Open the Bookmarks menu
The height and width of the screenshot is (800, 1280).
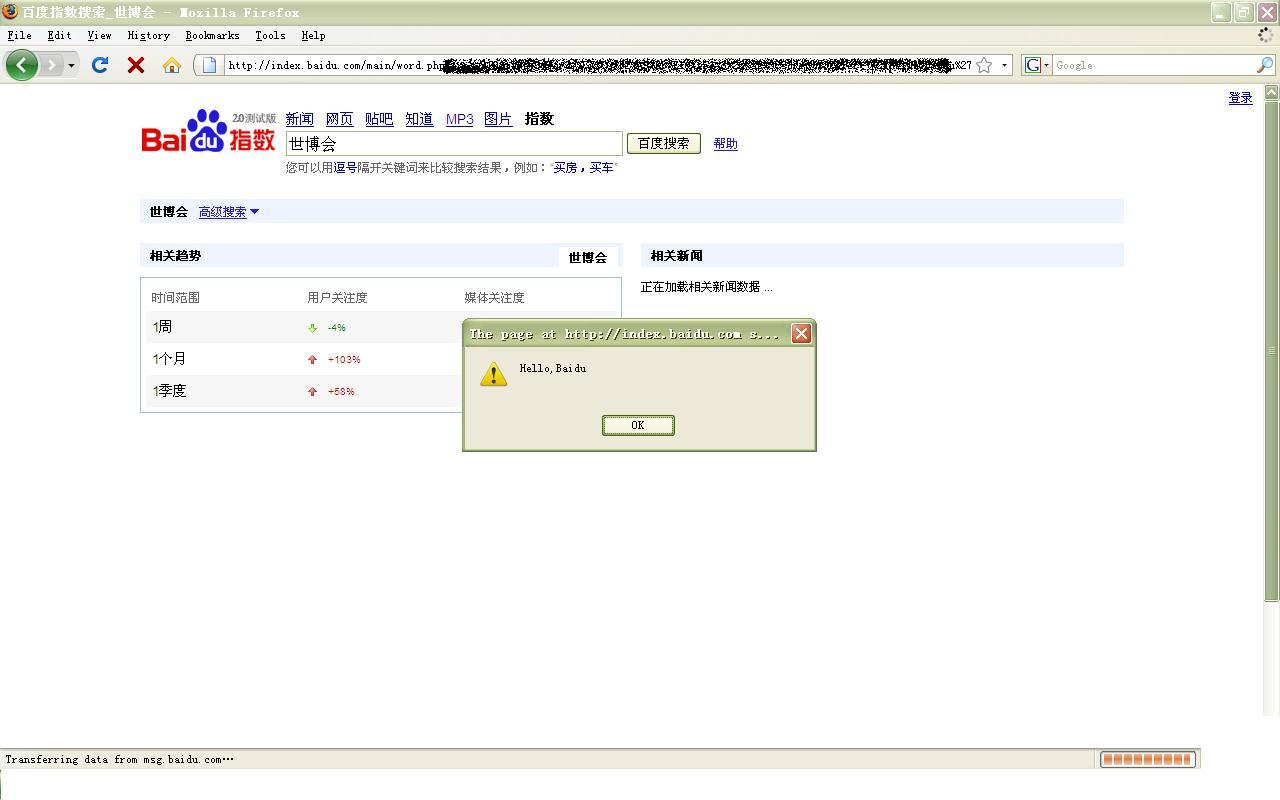coord(212,35)
